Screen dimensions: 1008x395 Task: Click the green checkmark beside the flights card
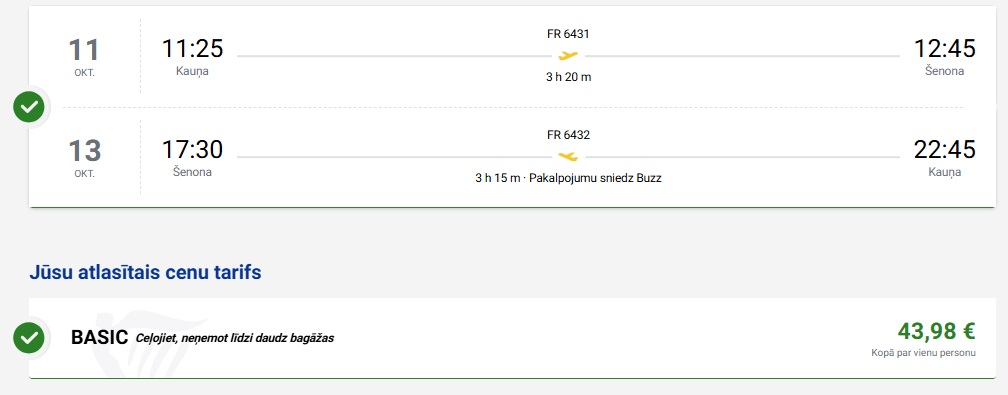tap(29, 107)
